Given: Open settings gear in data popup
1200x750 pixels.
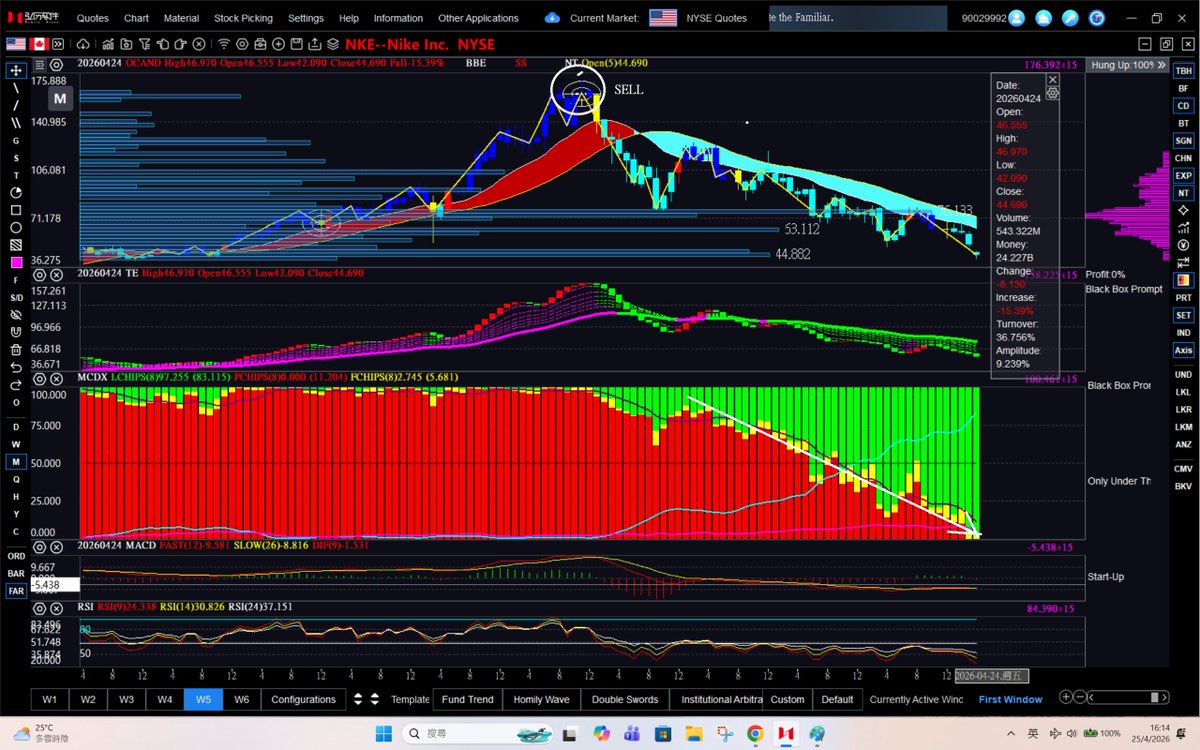Looking at the screenshot, I should [1052, 93].
